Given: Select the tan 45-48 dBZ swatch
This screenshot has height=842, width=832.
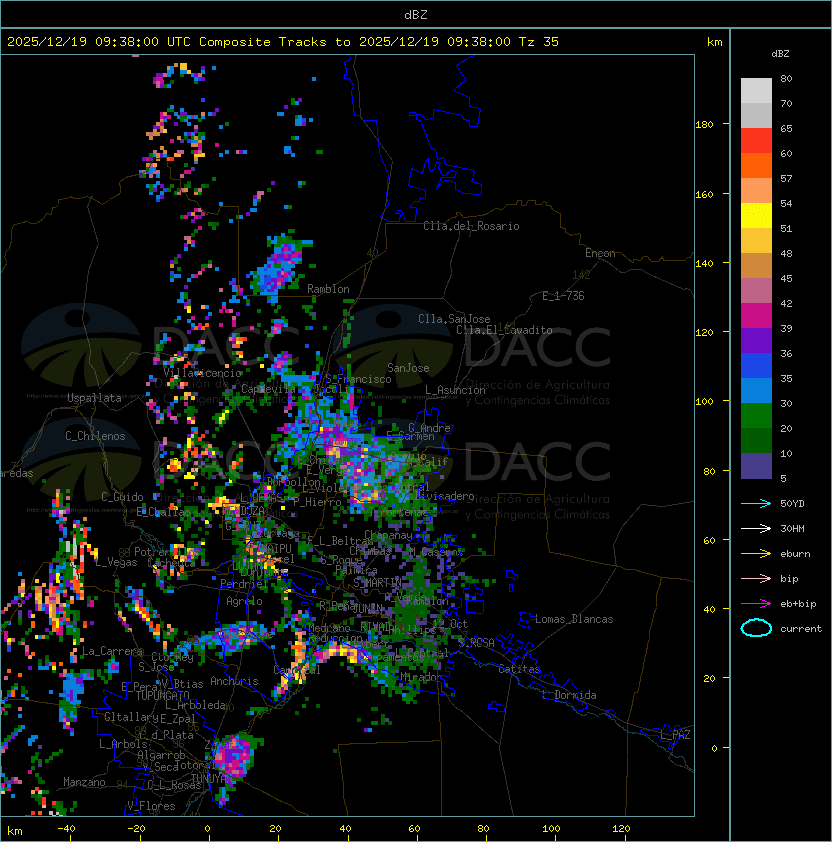Looking at the screenshot, I should click(756, 266).
